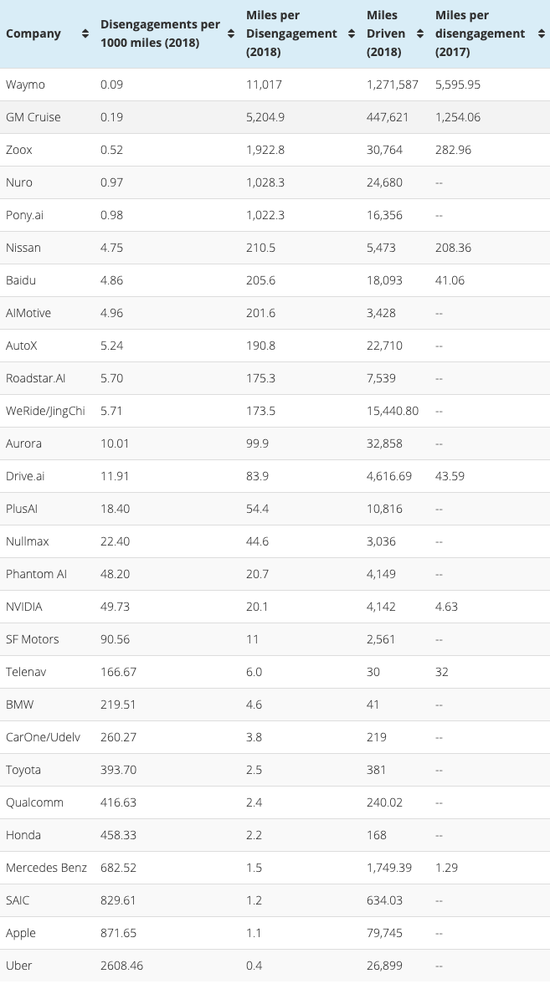Select the Uber row name

(x=19, y=966)
